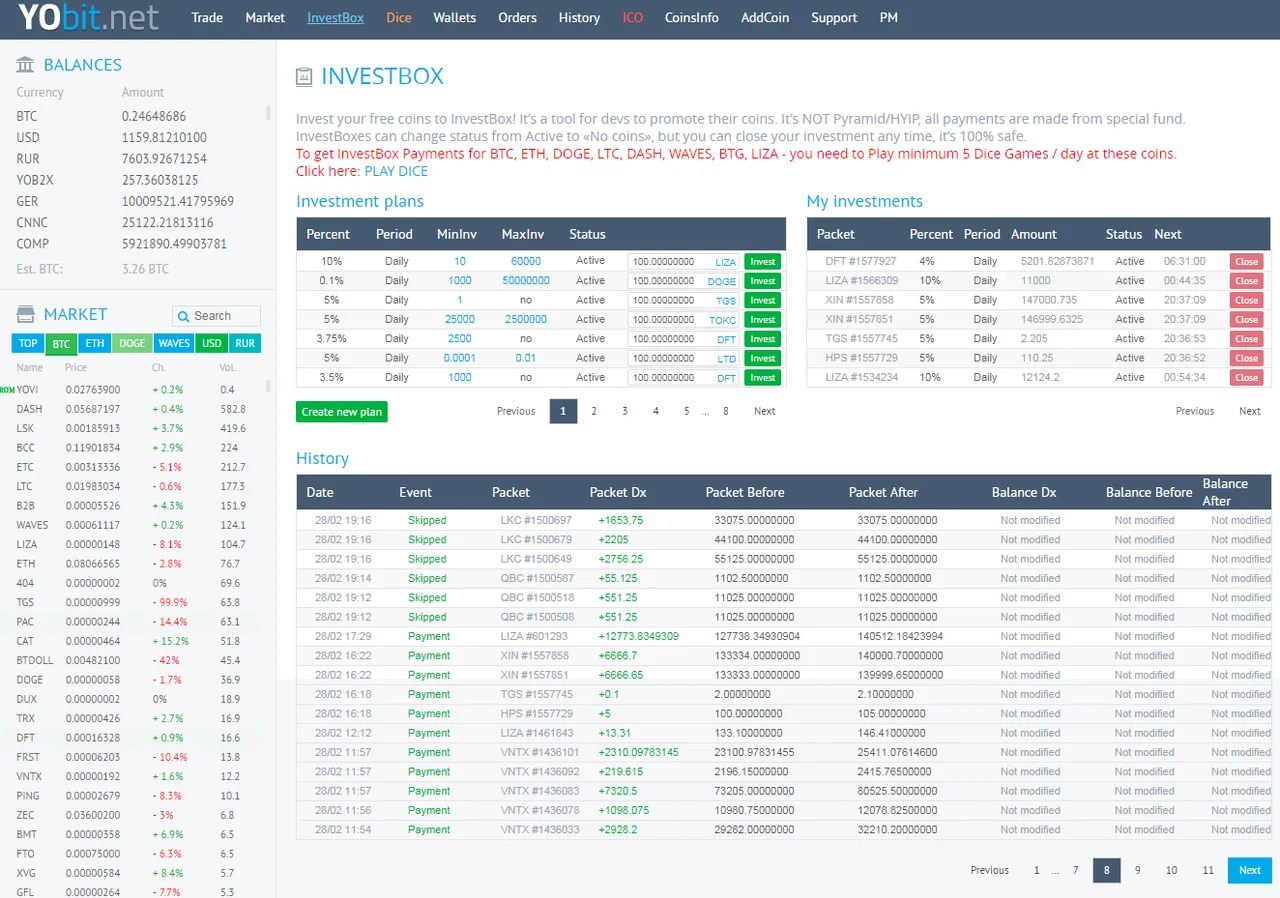Image resolution: width=1280 pixels, height=898 pixels.
Task: Open History in the top bar
Action: [x=579, y=17]
